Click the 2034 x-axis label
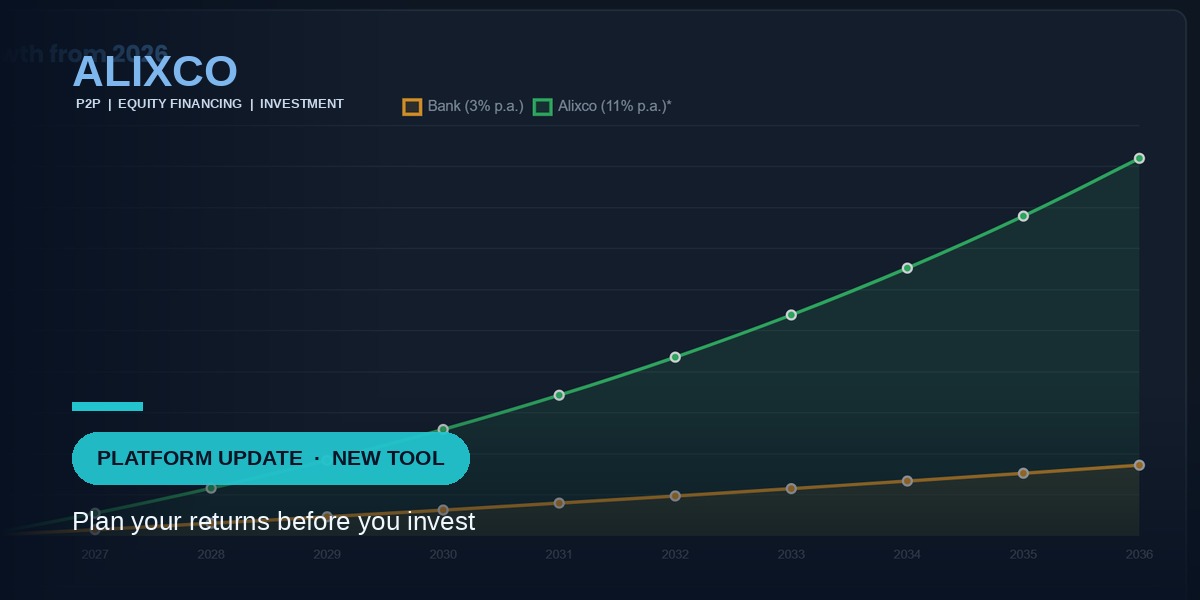Viewport: 1200px width, 600px height. point(907,554)
